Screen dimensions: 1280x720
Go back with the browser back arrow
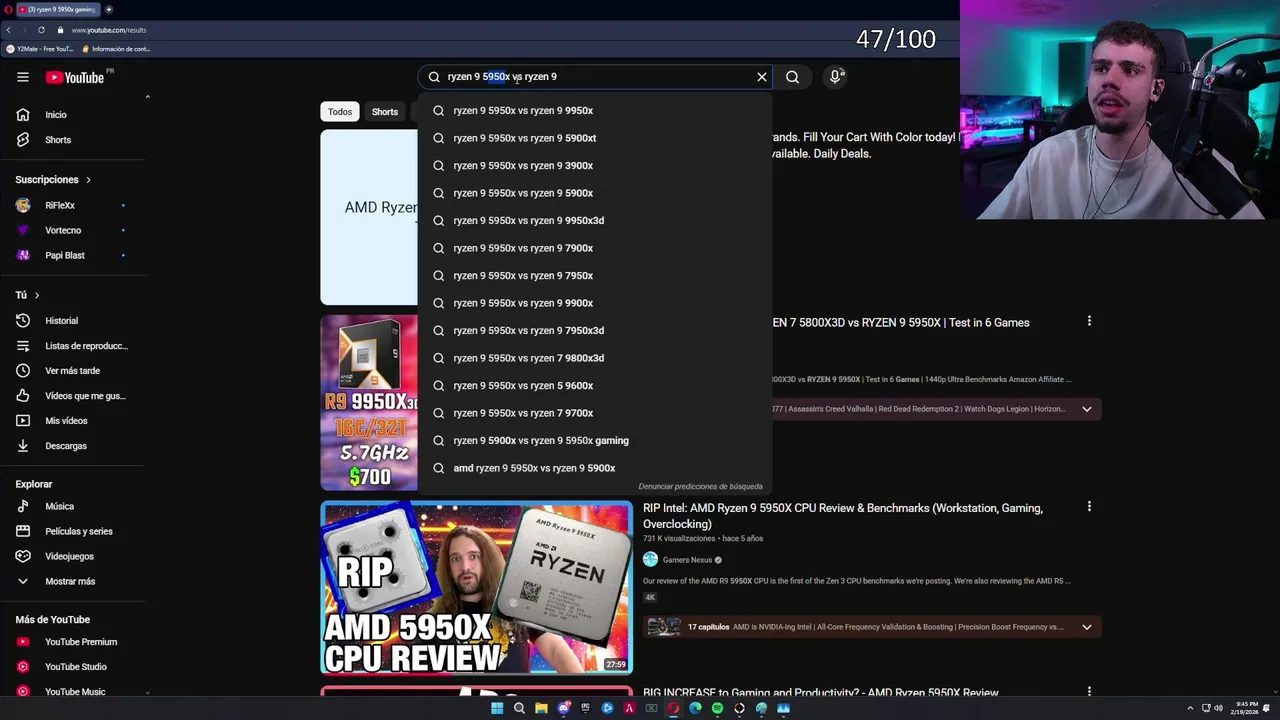point(8,30)
